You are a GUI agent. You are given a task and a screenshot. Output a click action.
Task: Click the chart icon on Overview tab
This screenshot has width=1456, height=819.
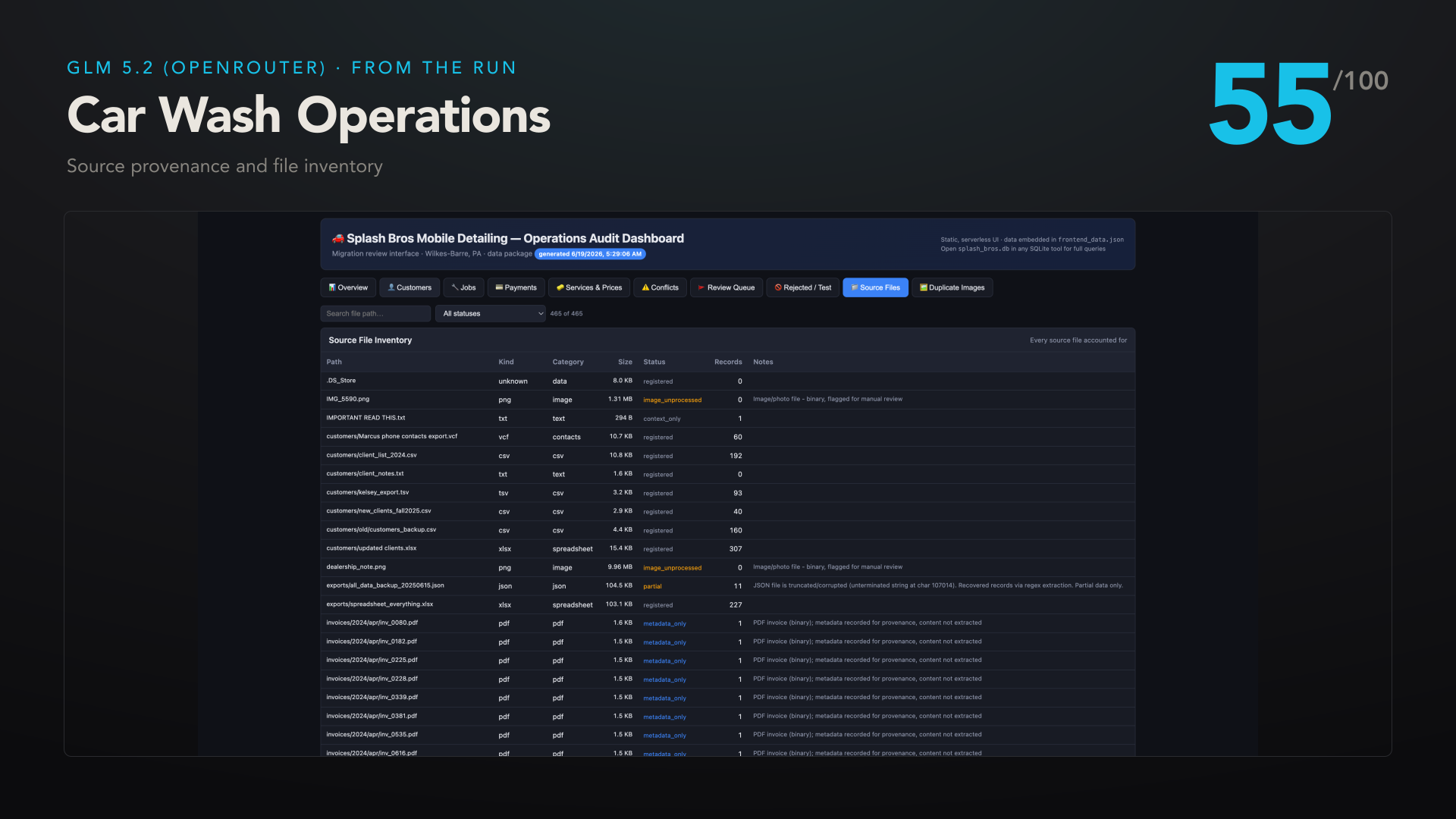[332, 287]
